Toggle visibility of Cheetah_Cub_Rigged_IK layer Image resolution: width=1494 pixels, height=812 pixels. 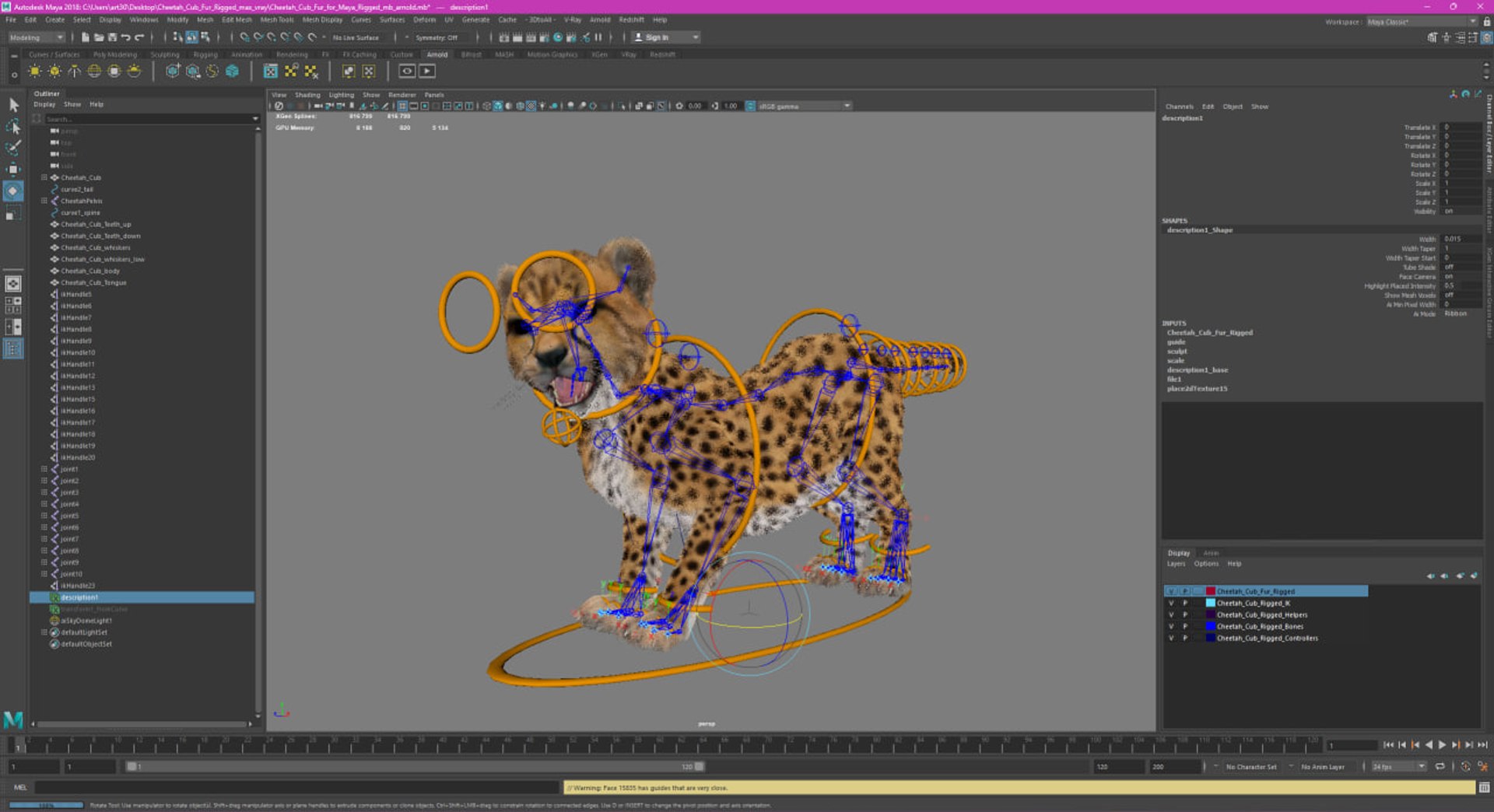(1171, 604)
